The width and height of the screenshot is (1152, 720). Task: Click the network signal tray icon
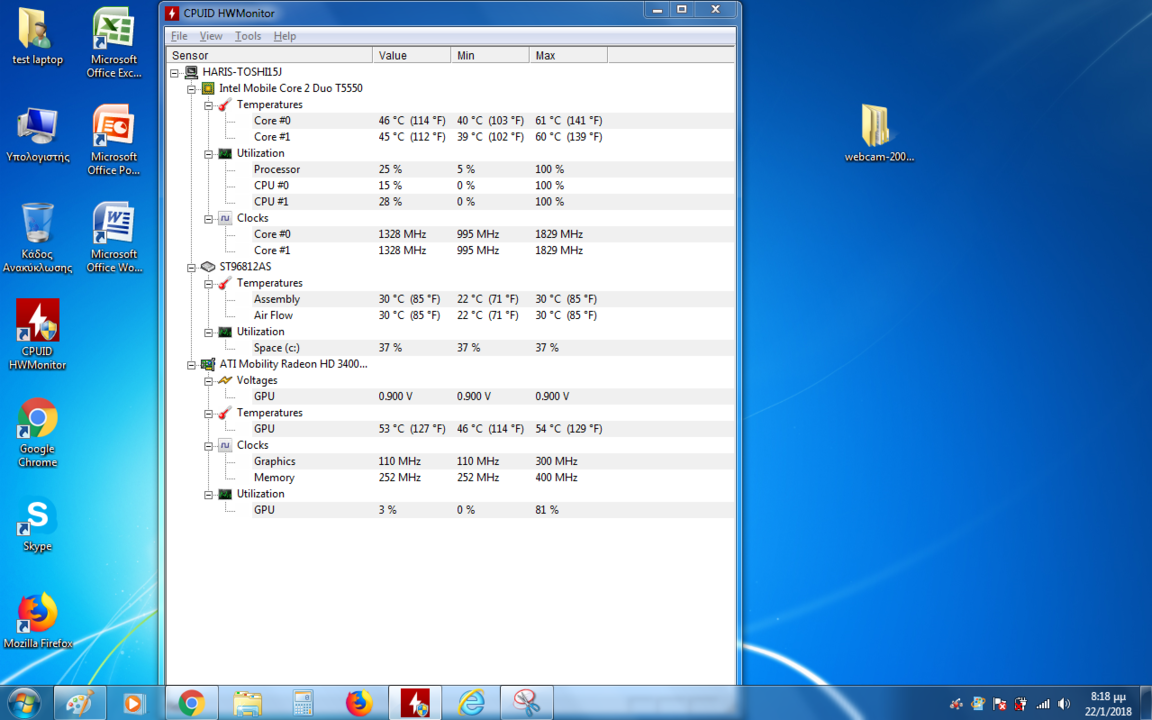tap(1043, 704)
